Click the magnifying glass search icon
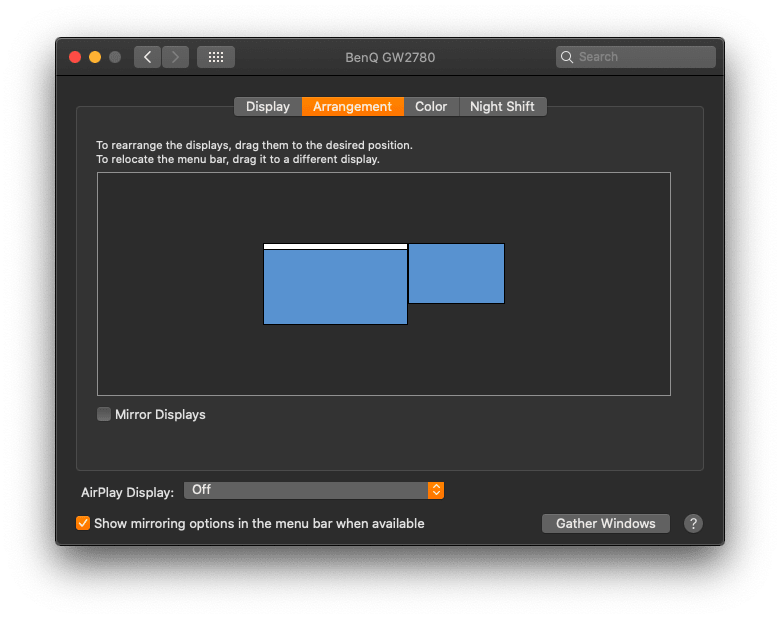Image resolution: width=780 pixels, height=619 pixels. pos(567,57)
